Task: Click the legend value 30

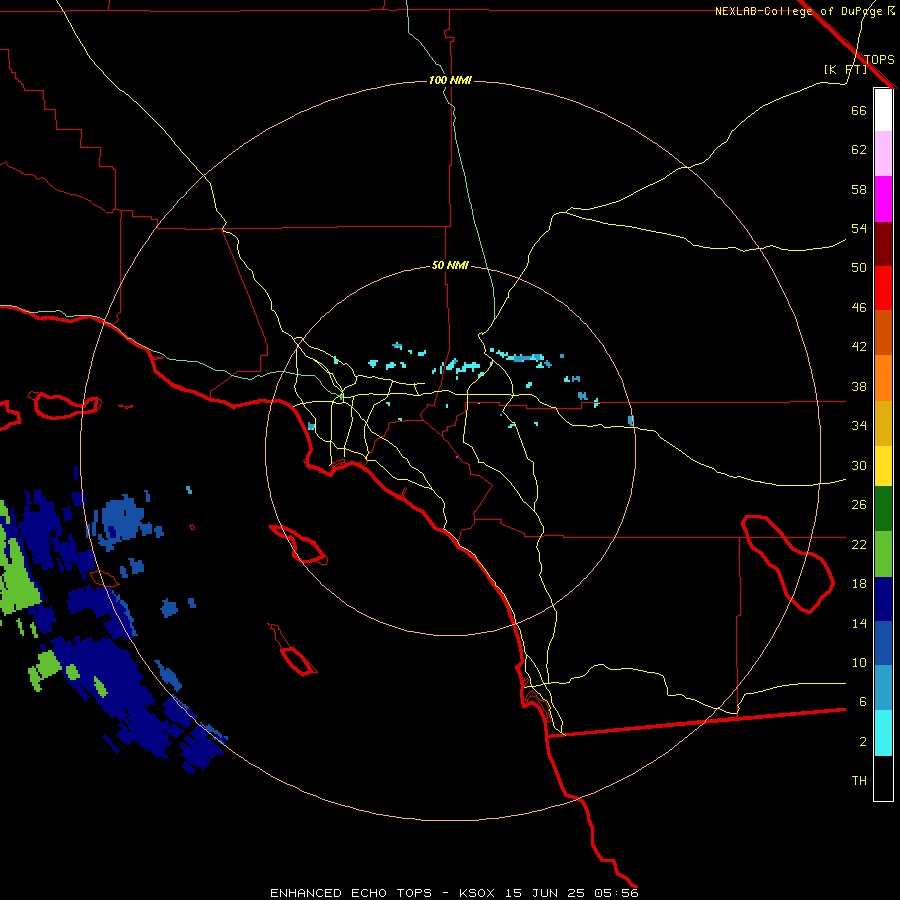Action: pyautogui.click(x=859, y=465)
